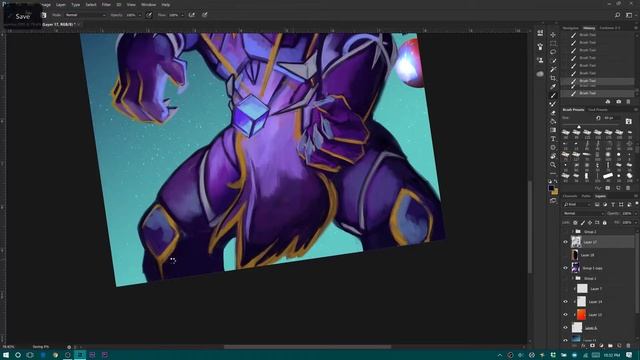Show Layer 7 visibility box
The width and height of the screenshot is (640, 360).
[566, 289]
